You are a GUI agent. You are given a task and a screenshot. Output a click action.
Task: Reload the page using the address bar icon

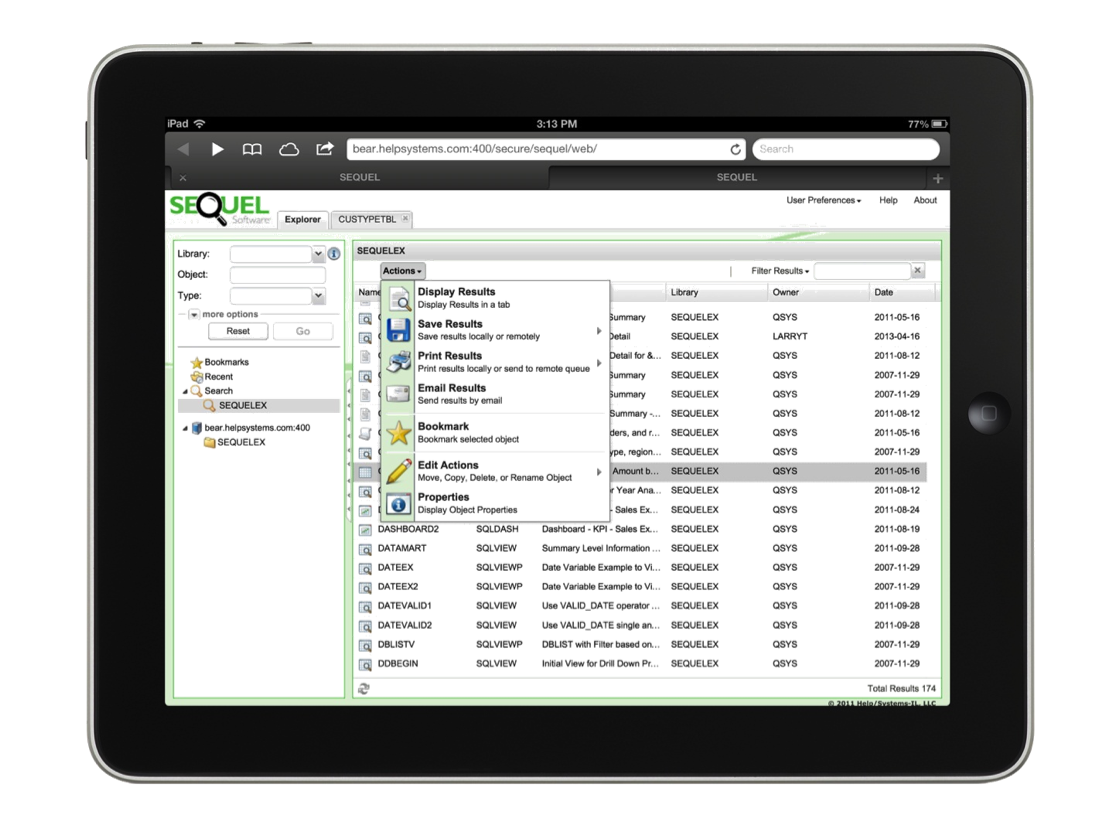click(x=736, y=149)
